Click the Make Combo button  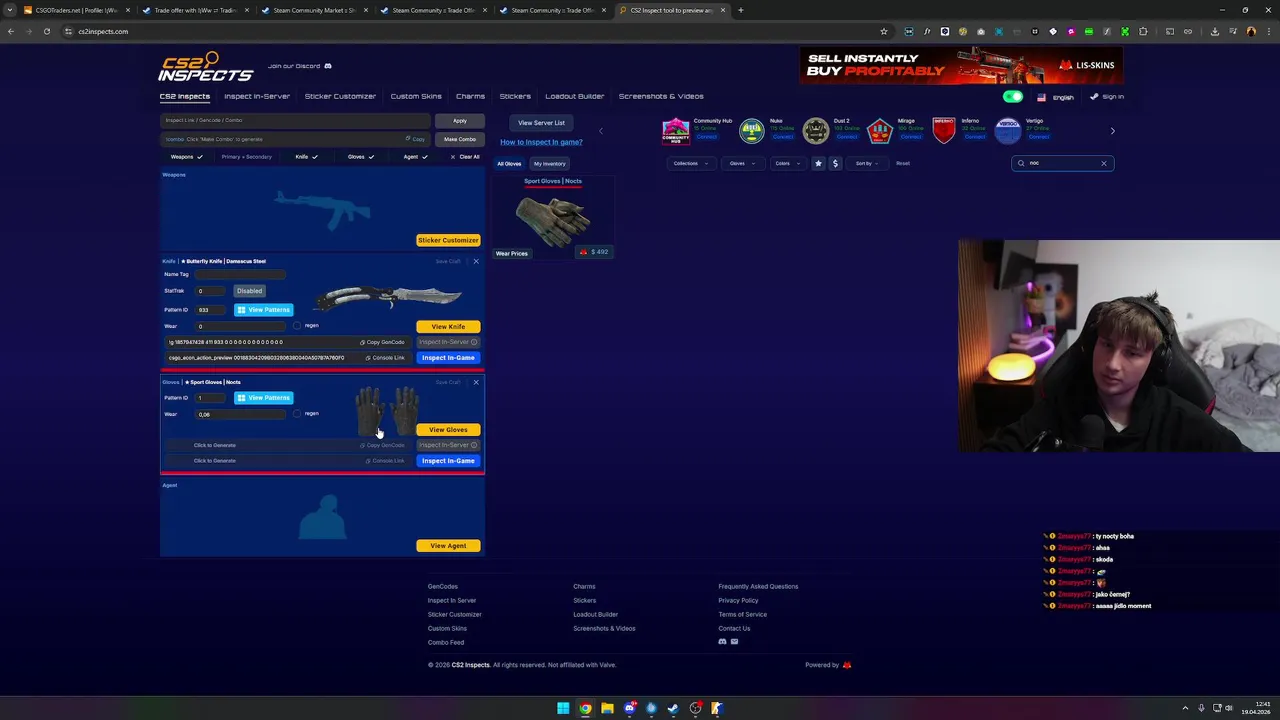tap(460, 139)
